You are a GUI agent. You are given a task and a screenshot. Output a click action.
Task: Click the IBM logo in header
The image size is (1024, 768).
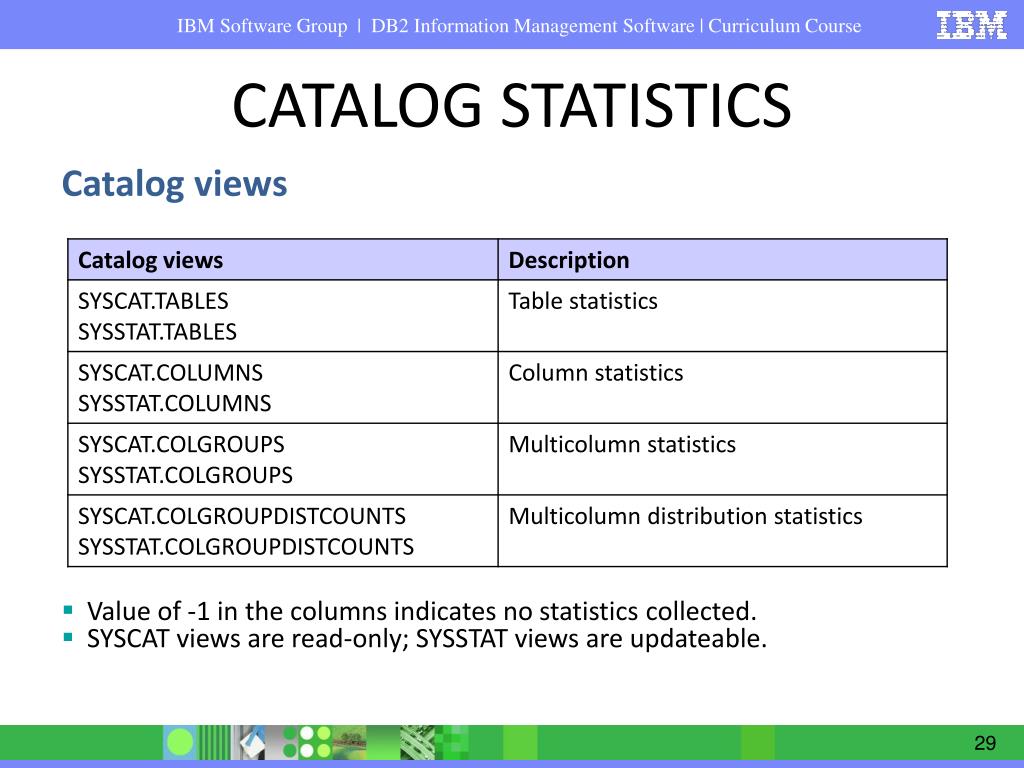point(971,25)
